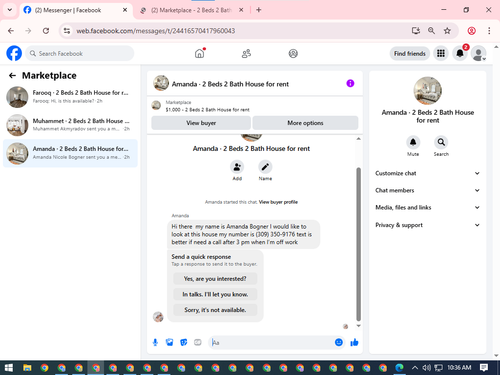
Task: Choose a GIF icon
Action: pyautogui.click(x=198, y=342)
